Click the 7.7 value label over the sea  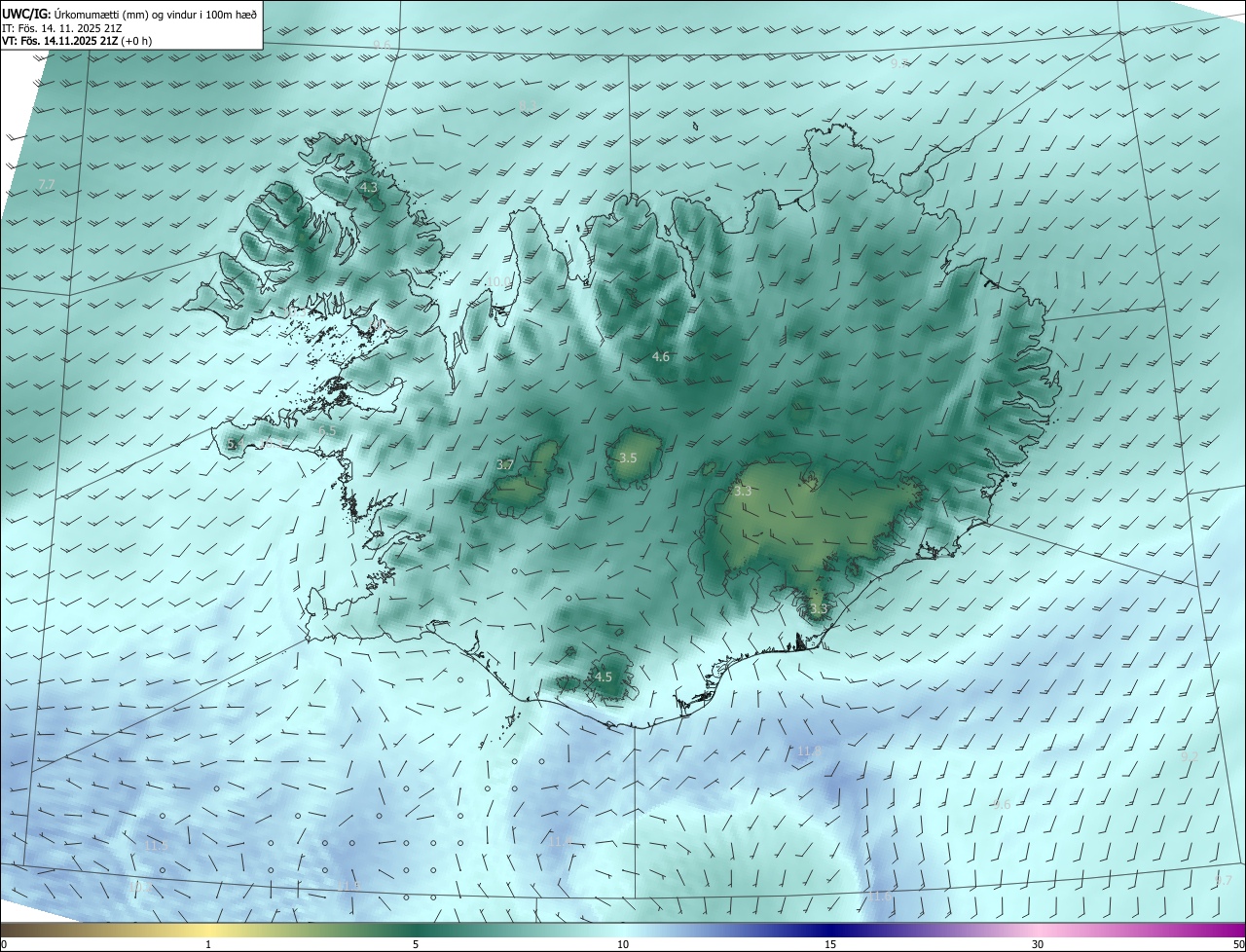(x=46, y=184)
